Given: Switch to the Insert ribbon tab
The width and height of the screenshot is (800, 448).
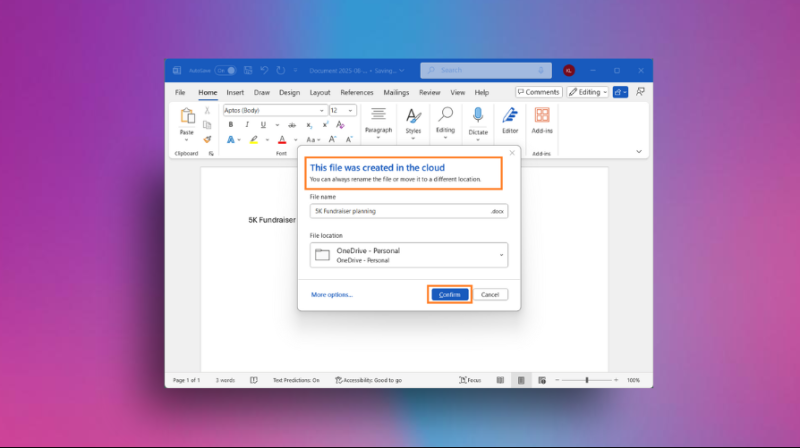Looking at the screenshot, I should click(235, 92).
